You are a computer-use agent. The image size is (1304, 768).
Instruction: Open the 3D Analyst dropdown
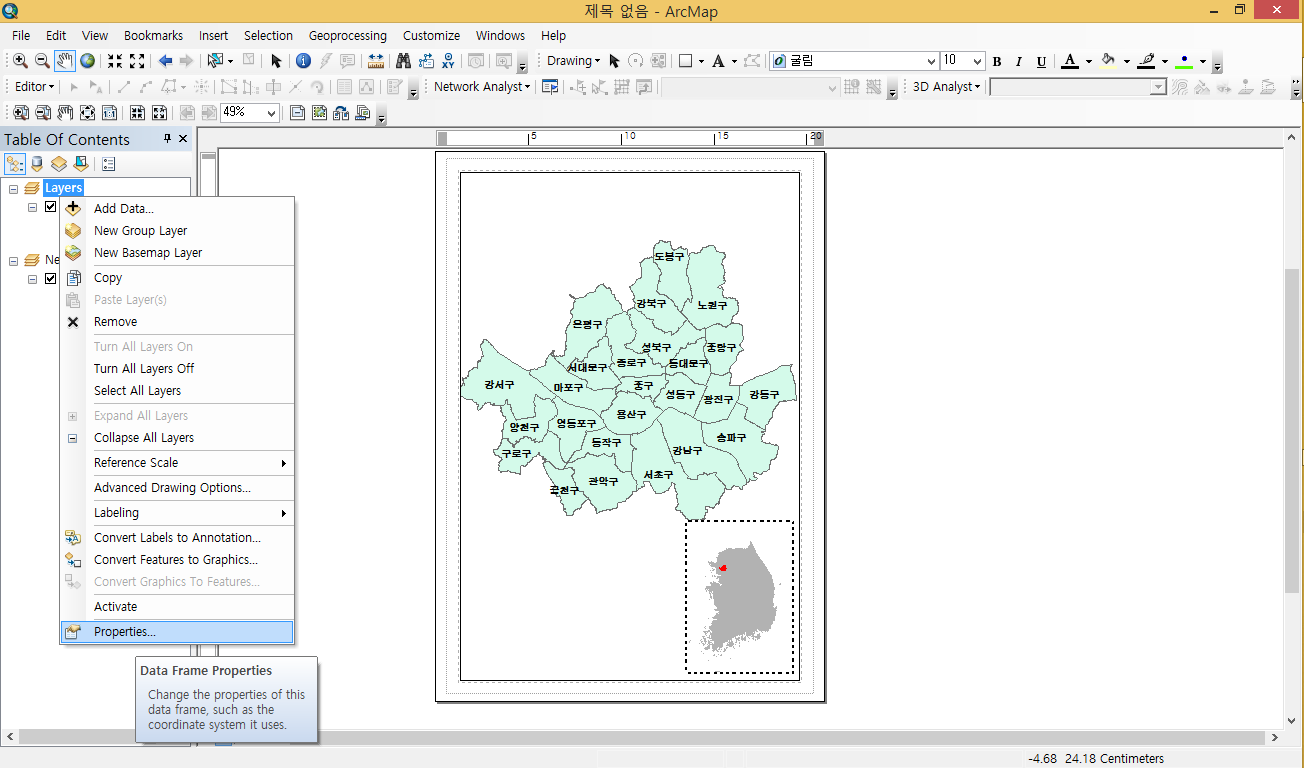coord(946,87)
